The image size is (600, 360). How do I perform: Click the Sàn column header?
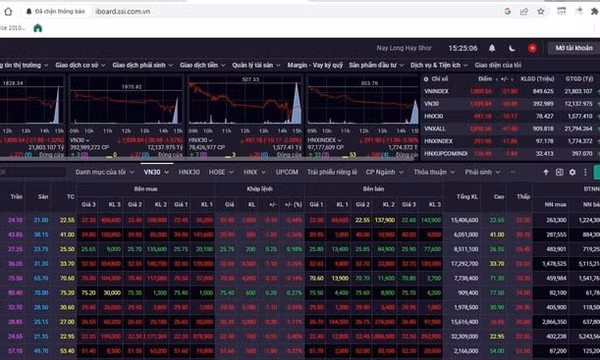[43, 197]
